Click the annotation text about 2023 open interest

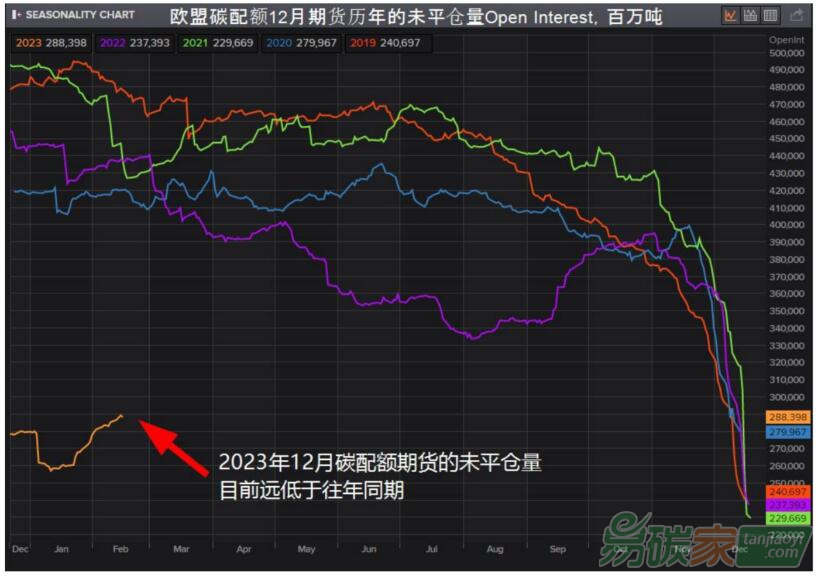pyautogui.click(x=380, y=477)
